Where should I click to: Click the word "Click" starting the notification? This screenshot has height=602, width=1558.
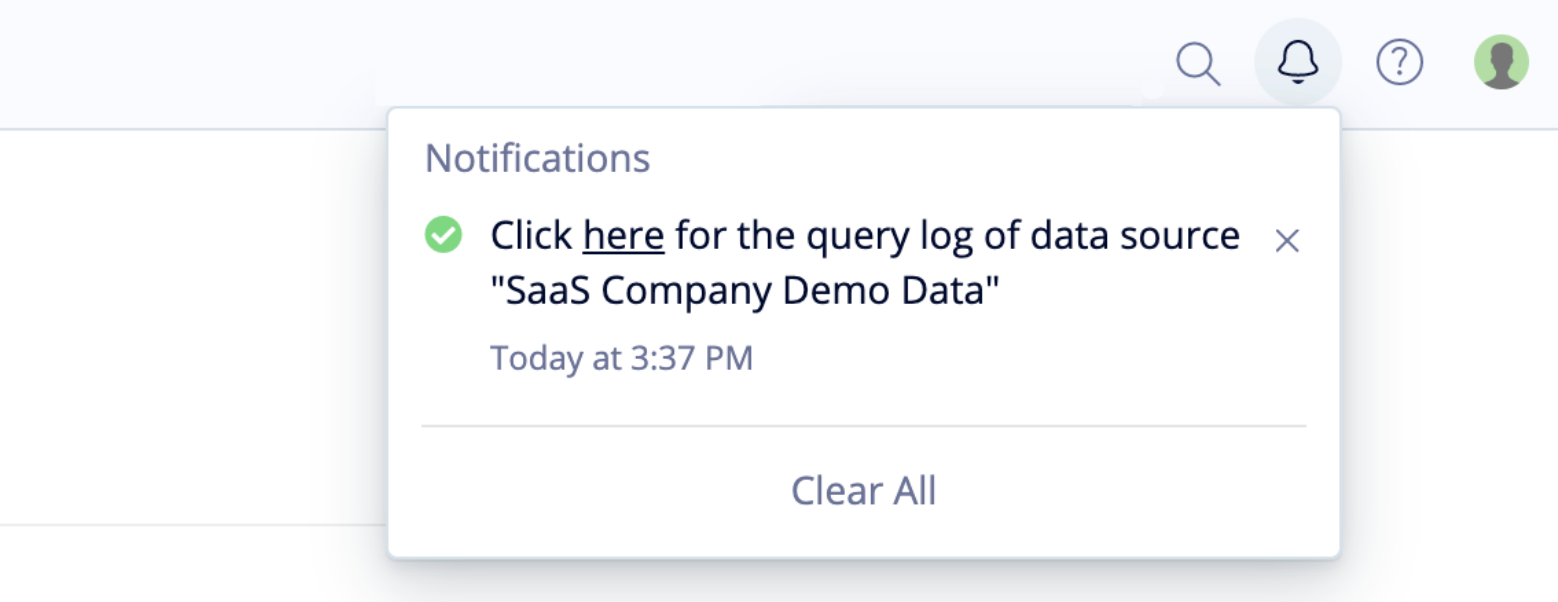click(532, 236)
